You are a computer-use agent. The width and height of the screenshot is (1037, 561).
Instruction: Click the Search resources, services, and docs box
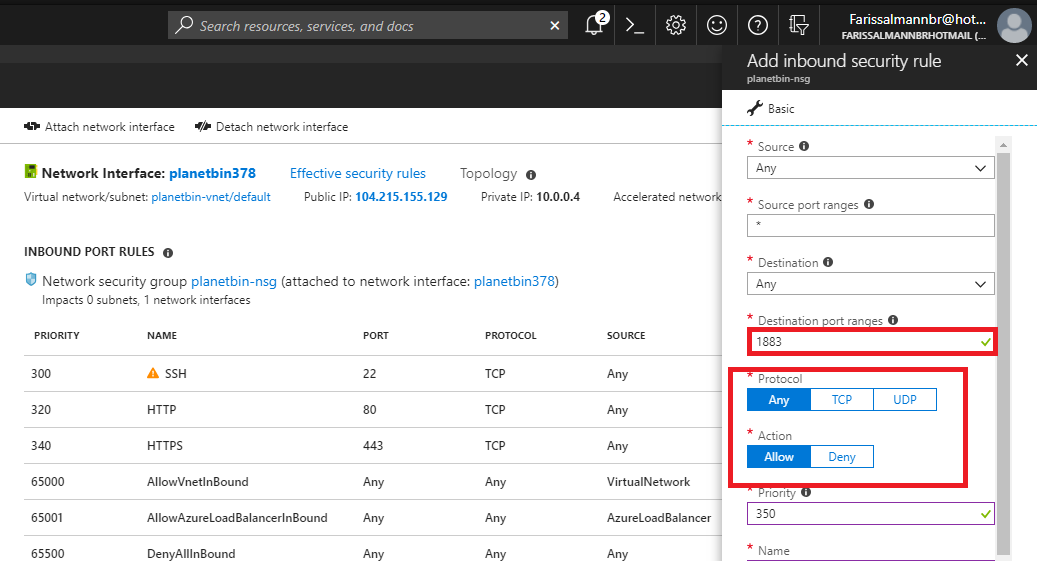[368, 25]
